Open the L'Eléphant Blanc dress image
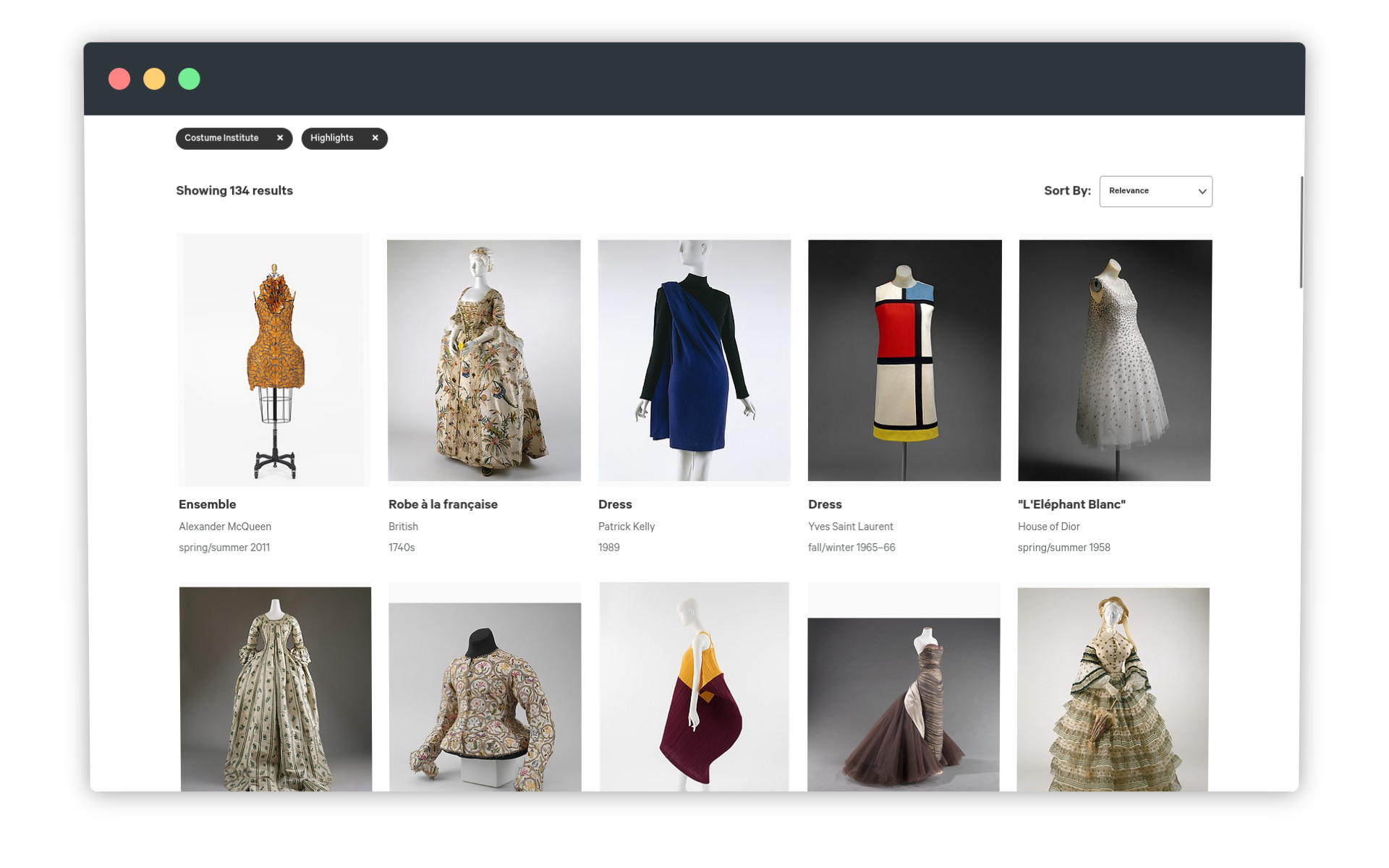Image resolution: width=1389 pixels, height=868 pixels. [1115, 360]
